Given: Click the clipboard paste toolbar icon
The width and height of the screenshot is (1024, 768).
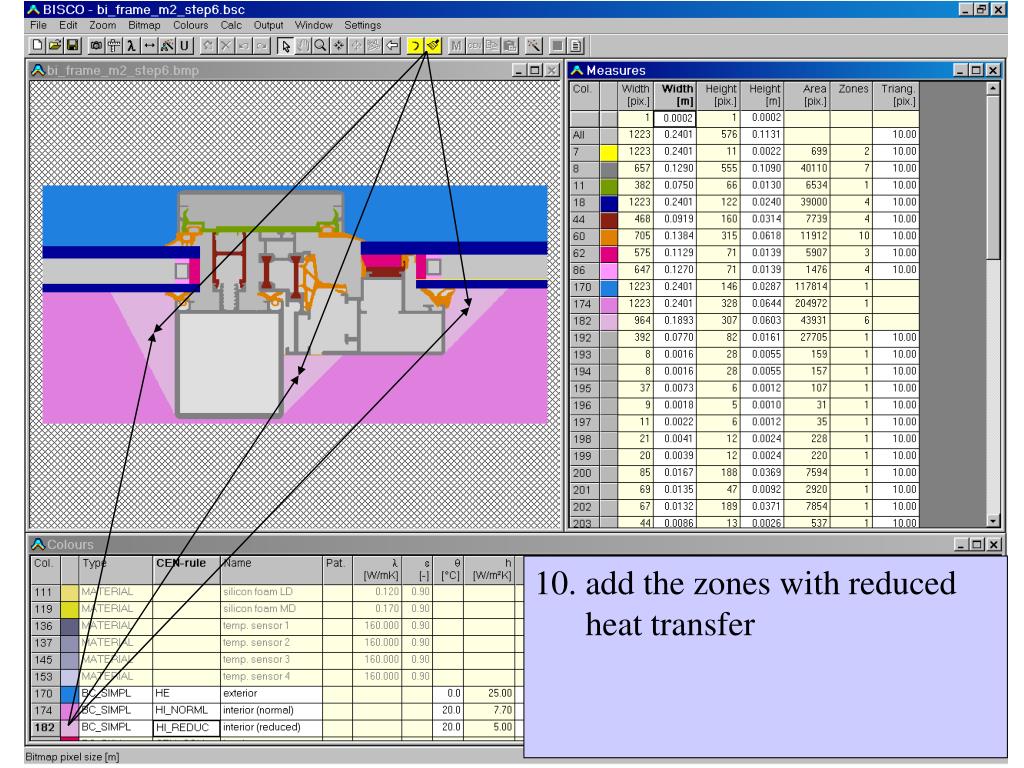Looking at the screenshot, I should click(510, 46).
